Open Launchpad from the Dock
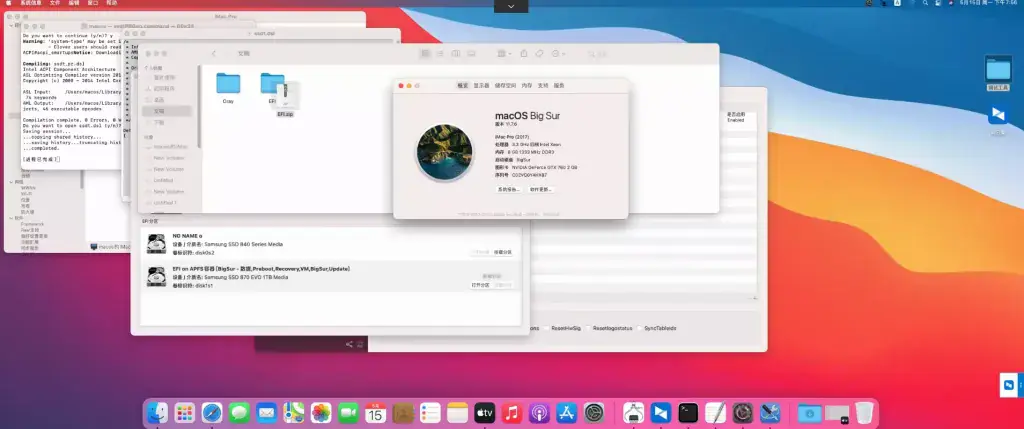Image resolution: width=1024 pixels, height=429 pixels. pos(185,413)
